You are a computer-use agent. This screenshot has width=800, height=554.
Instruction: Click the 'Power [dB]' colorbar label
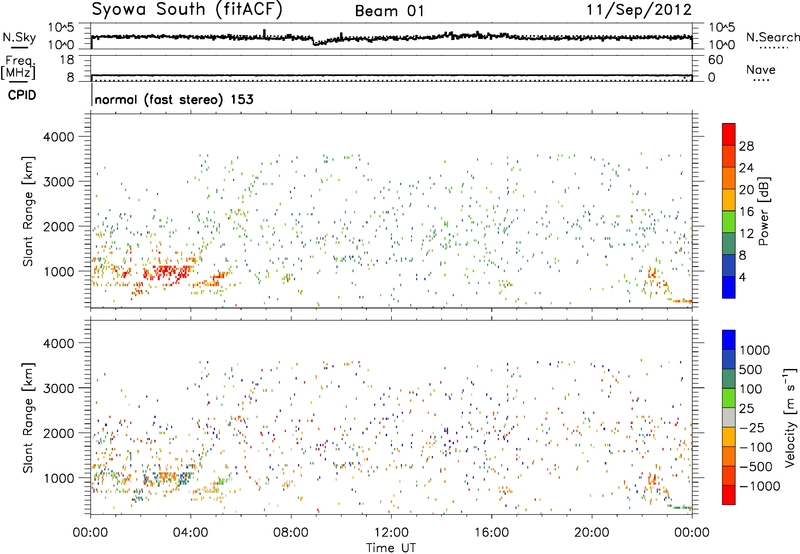(763, 211)
